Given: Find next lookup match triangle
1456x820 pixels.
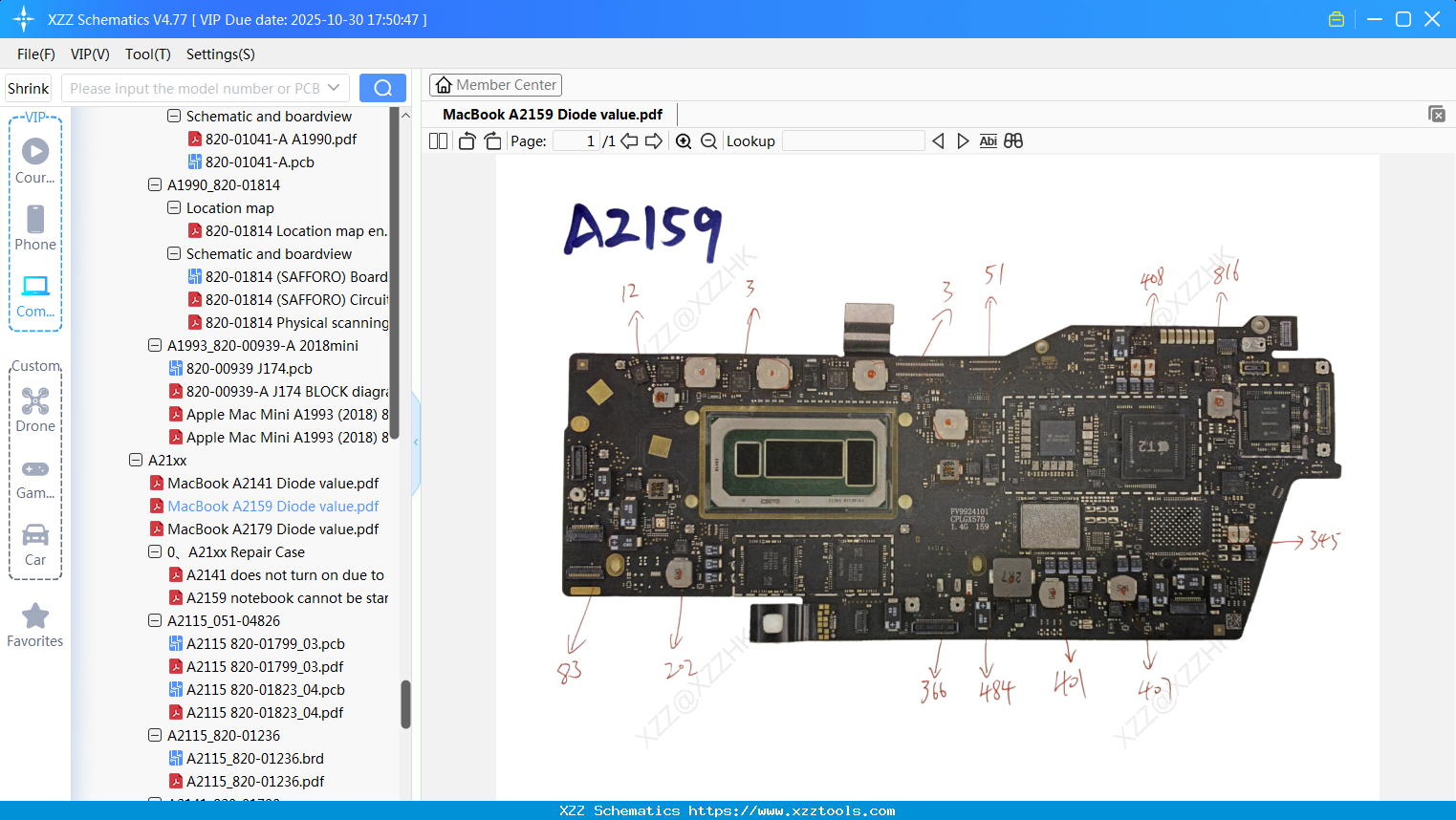Looking at the screenshot, I should click(x=963, y=141).
